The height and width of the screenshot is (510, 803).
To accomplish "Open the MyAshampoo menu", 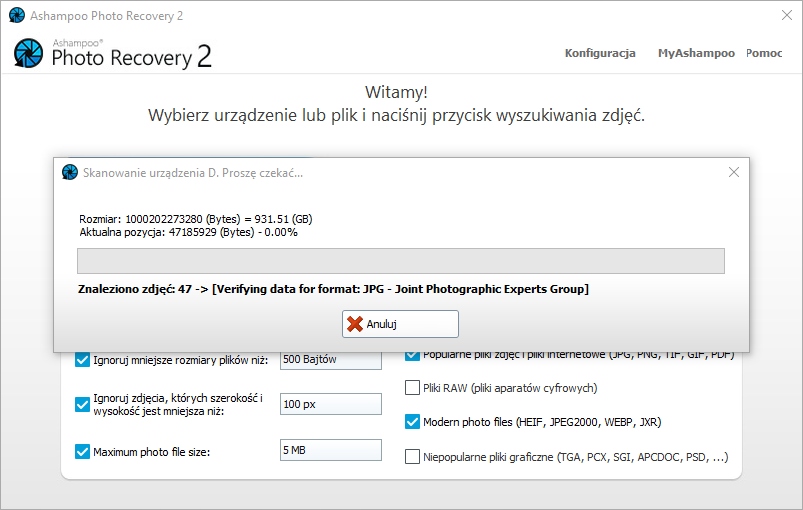I will point(696,53).
